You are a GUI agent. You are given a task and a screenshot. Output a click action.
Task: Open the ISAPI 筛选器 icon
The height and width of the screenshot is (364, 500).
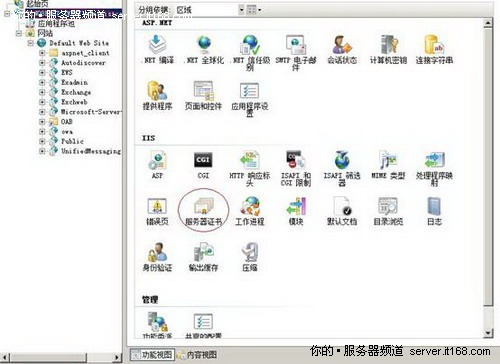tap(342, 168)
